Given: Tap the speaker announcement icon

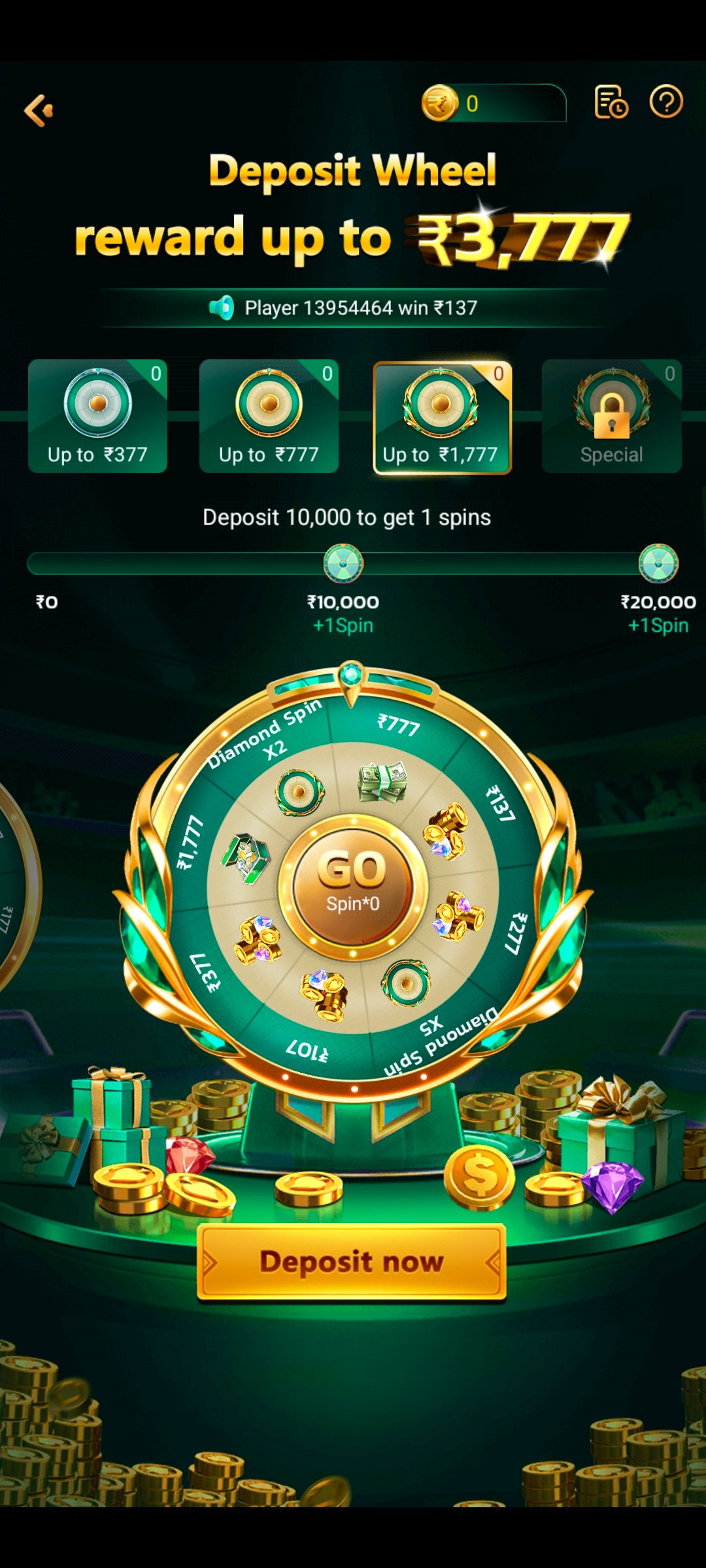Looking at the screenshot, I should click(222, 307).
